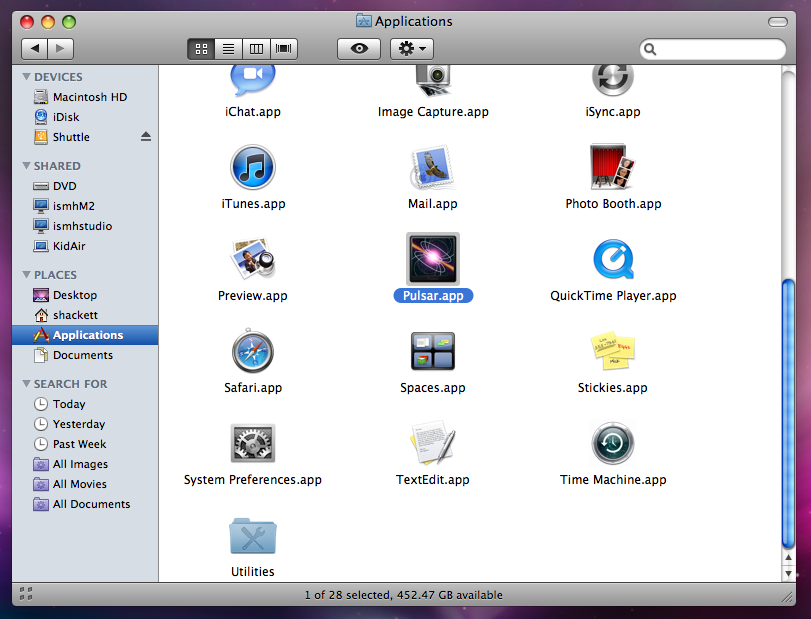Click the Applications folder icon in title bar
Screen dimensions: 811x619
[364, 21]
